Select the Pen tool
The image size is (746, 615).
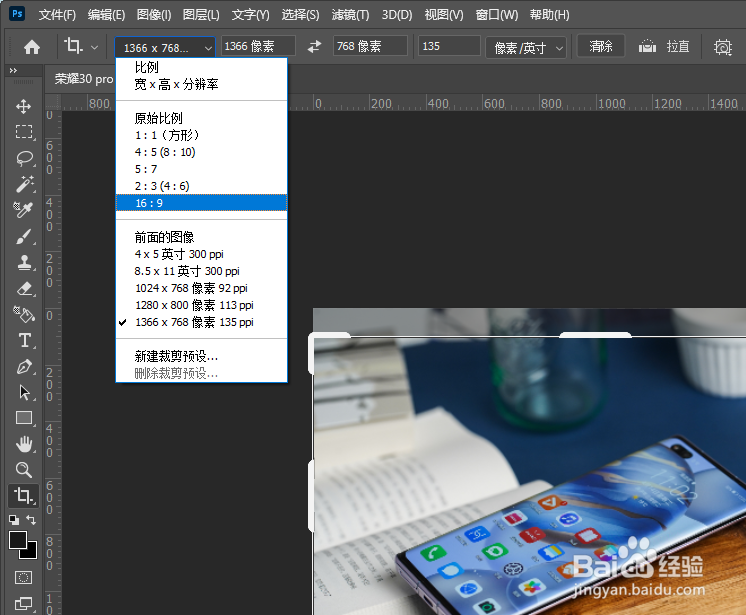(24, 366)
